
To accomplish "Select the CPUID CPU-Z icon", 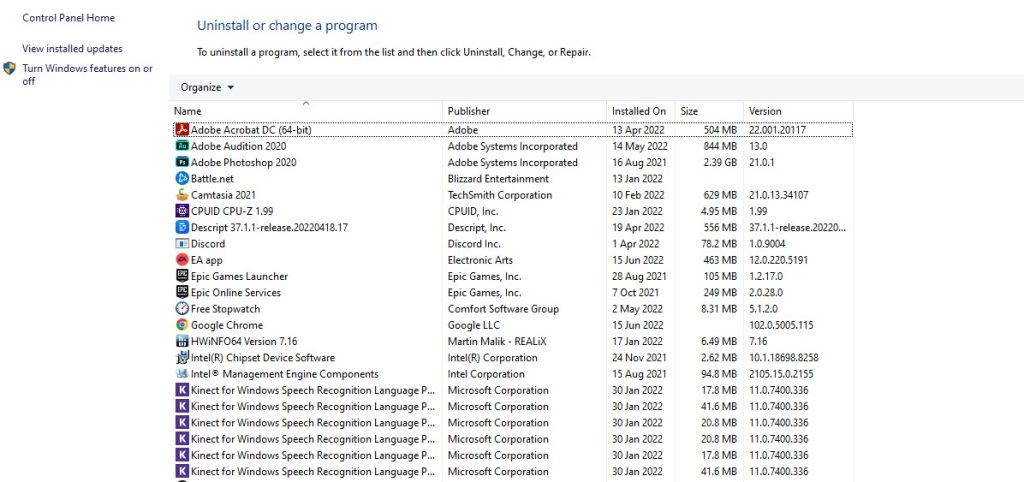I will tap(182, 211).
